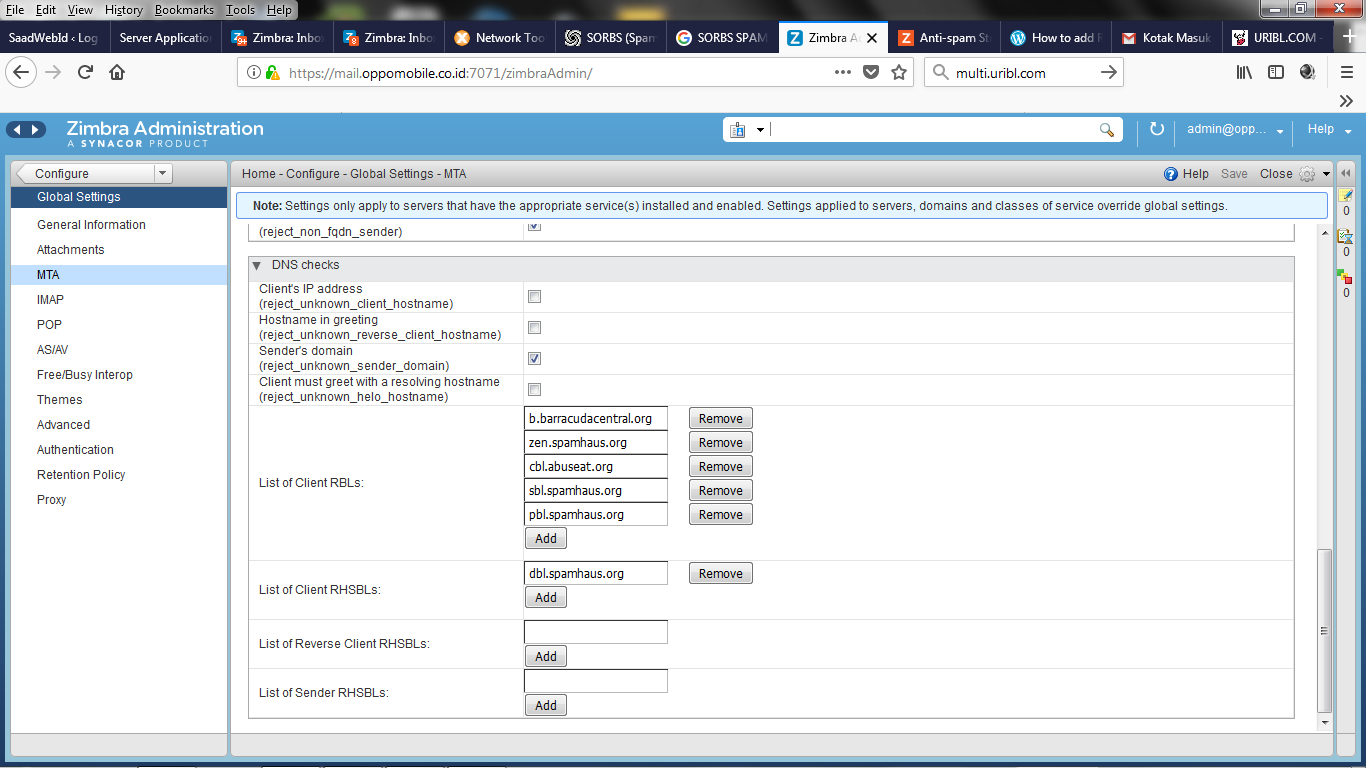Collapse the DNS checks section
The image size is (1366, 768).
[257, 266]
